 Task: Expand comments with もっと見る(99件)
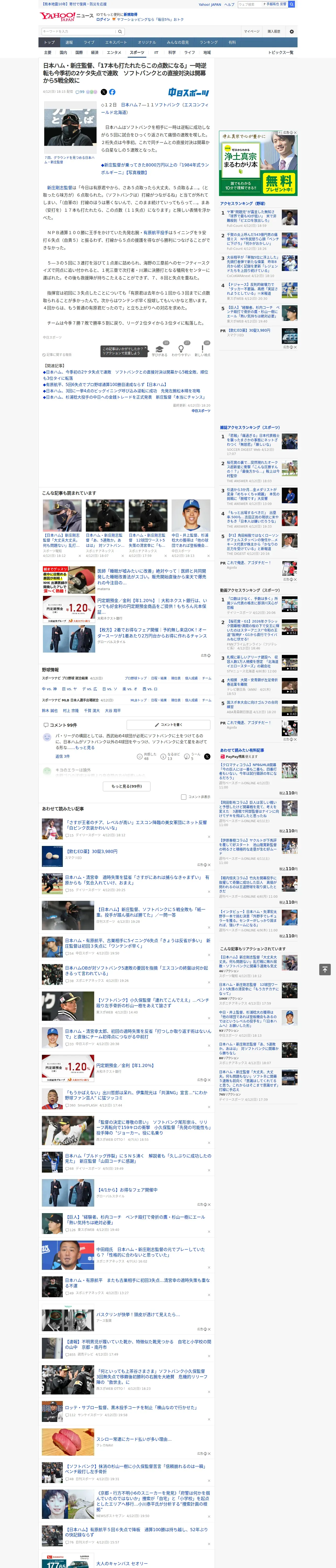127,786
